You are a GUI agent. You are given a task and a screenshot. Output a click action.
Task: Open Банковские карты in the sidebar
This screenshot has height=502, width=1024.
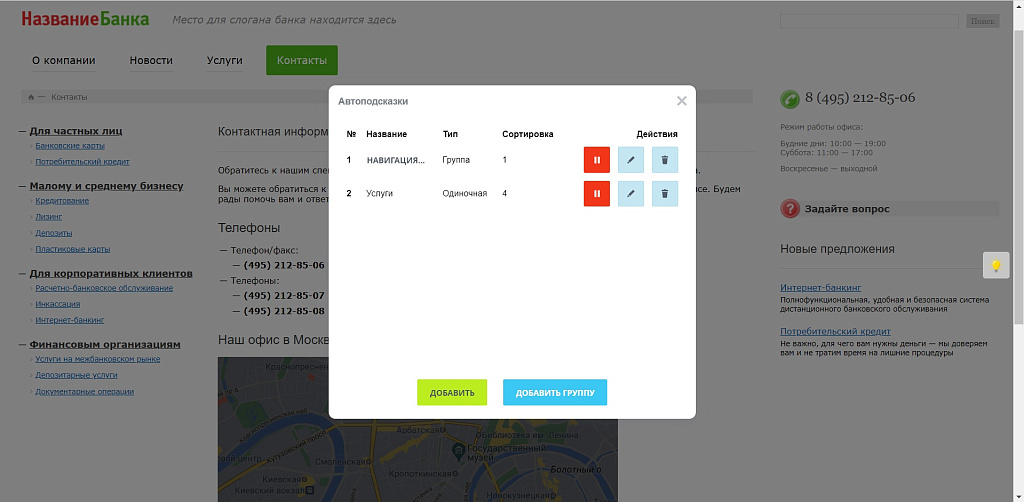click(x=69, y=146)
